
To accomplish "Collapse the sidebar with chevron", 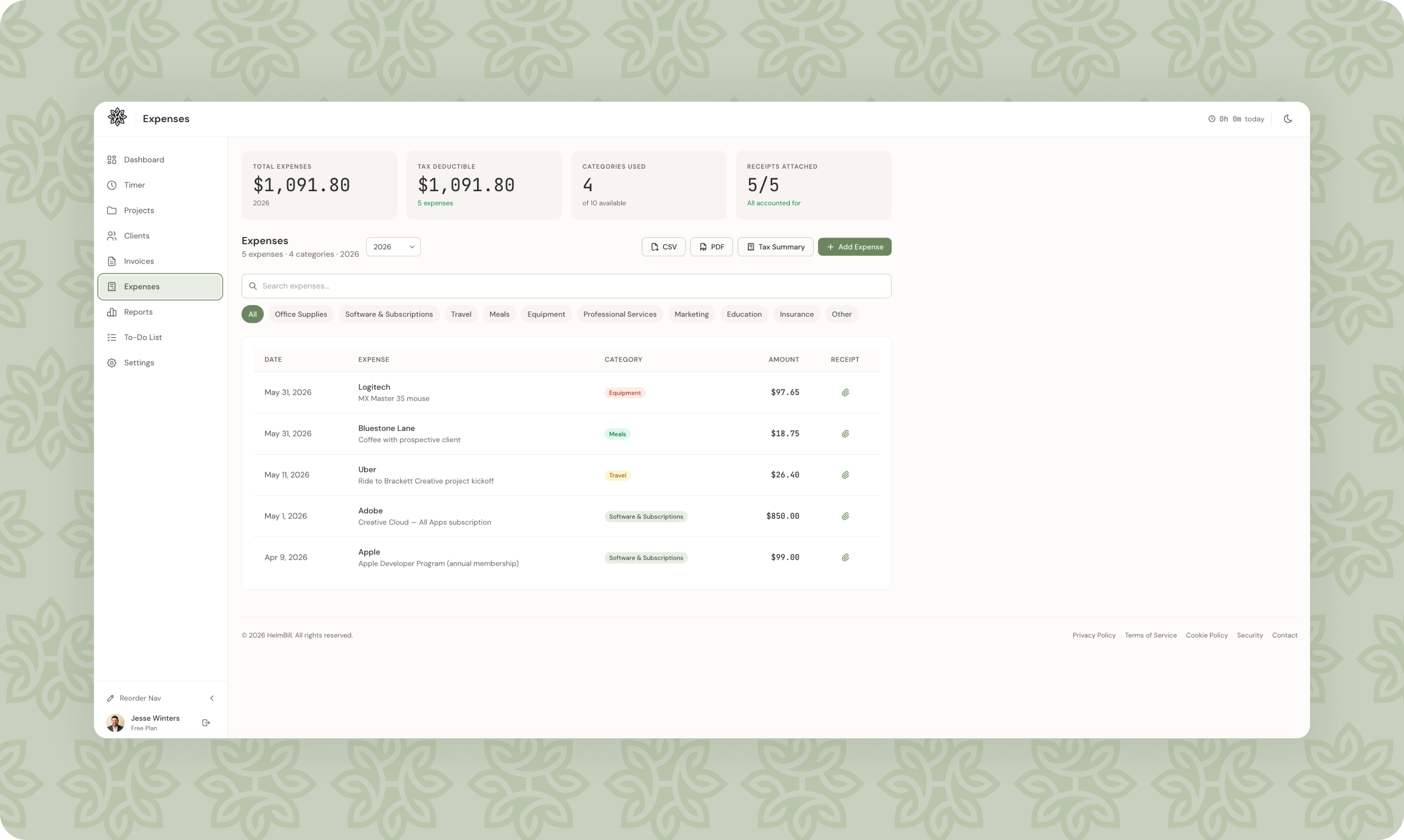I will click(212, 698).
